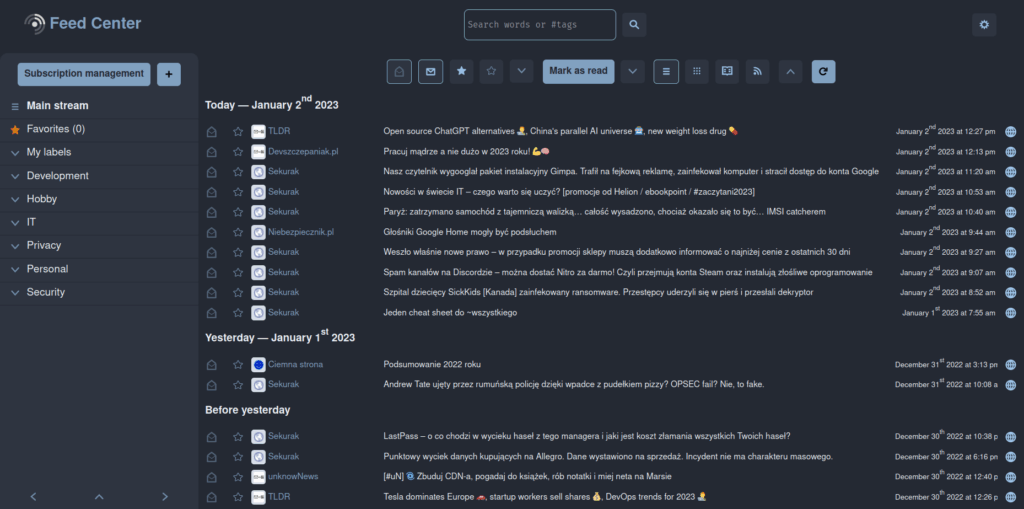Click Niebezpiecznik.pl feed favicon
Screen dimensions: 1024x509
point(258,232)
